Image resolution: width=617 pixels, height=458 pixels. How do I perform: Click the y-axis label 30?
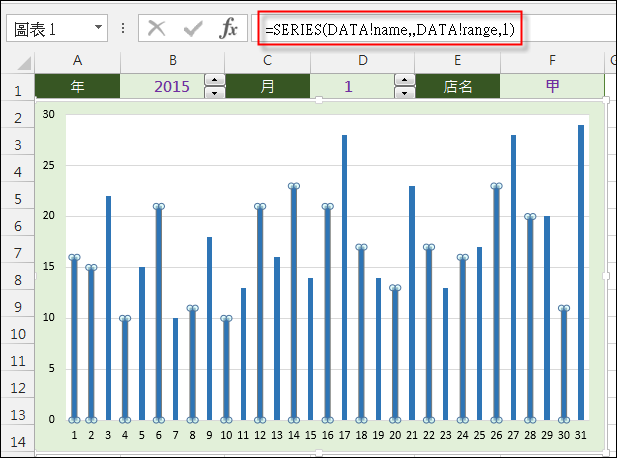tap(49, 114)
